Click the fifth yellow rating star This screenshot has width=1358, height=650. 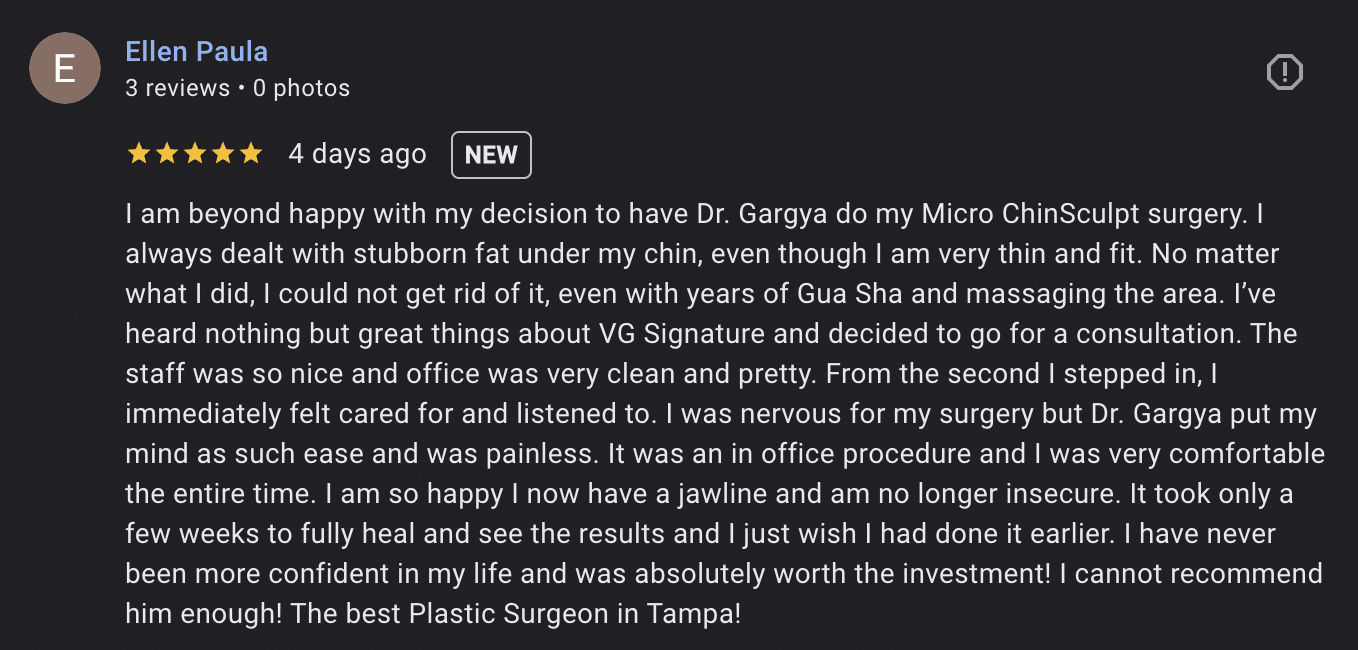click(x=250, y=154)
